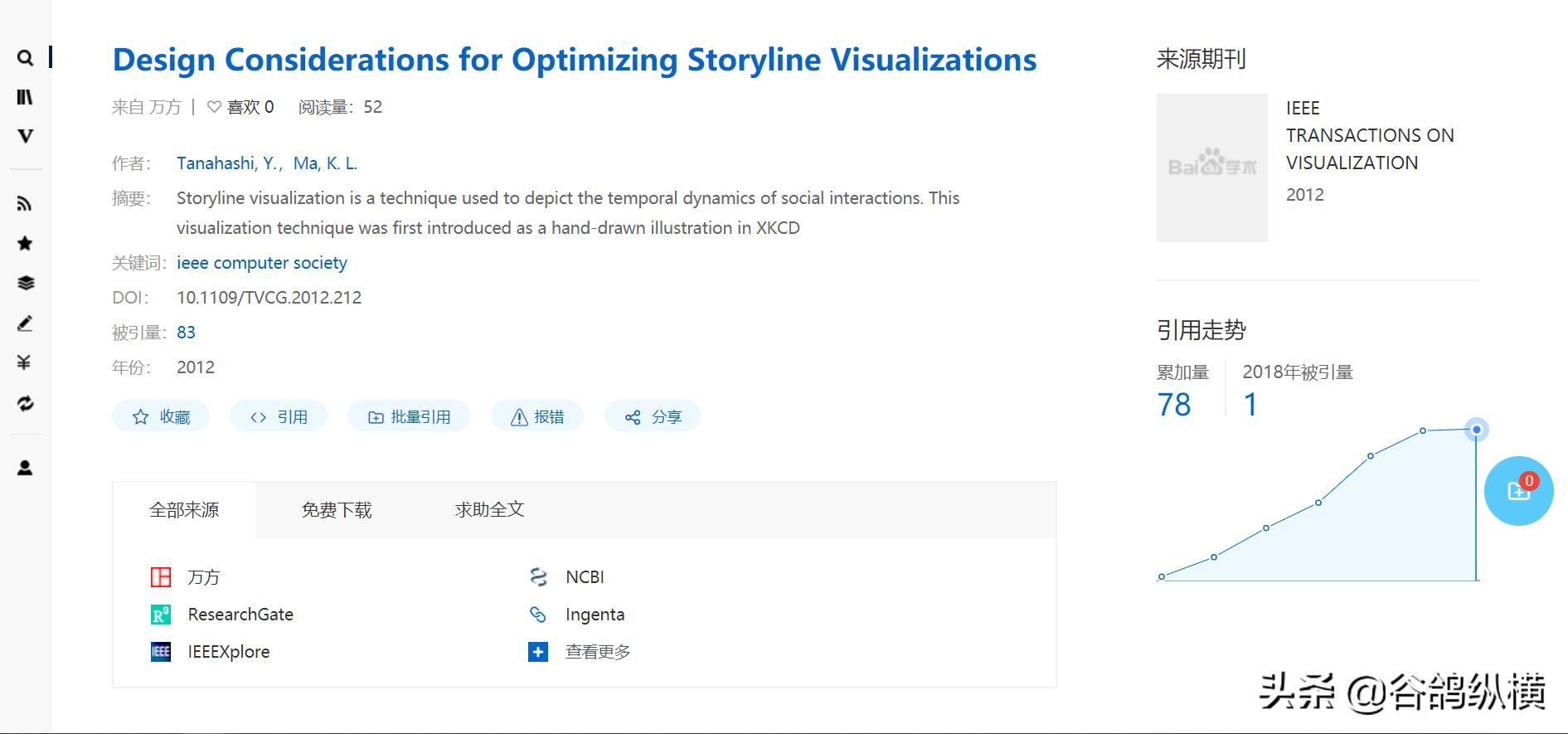
Task: Open the IEEEXplore source link
Action: pos(228,652)
